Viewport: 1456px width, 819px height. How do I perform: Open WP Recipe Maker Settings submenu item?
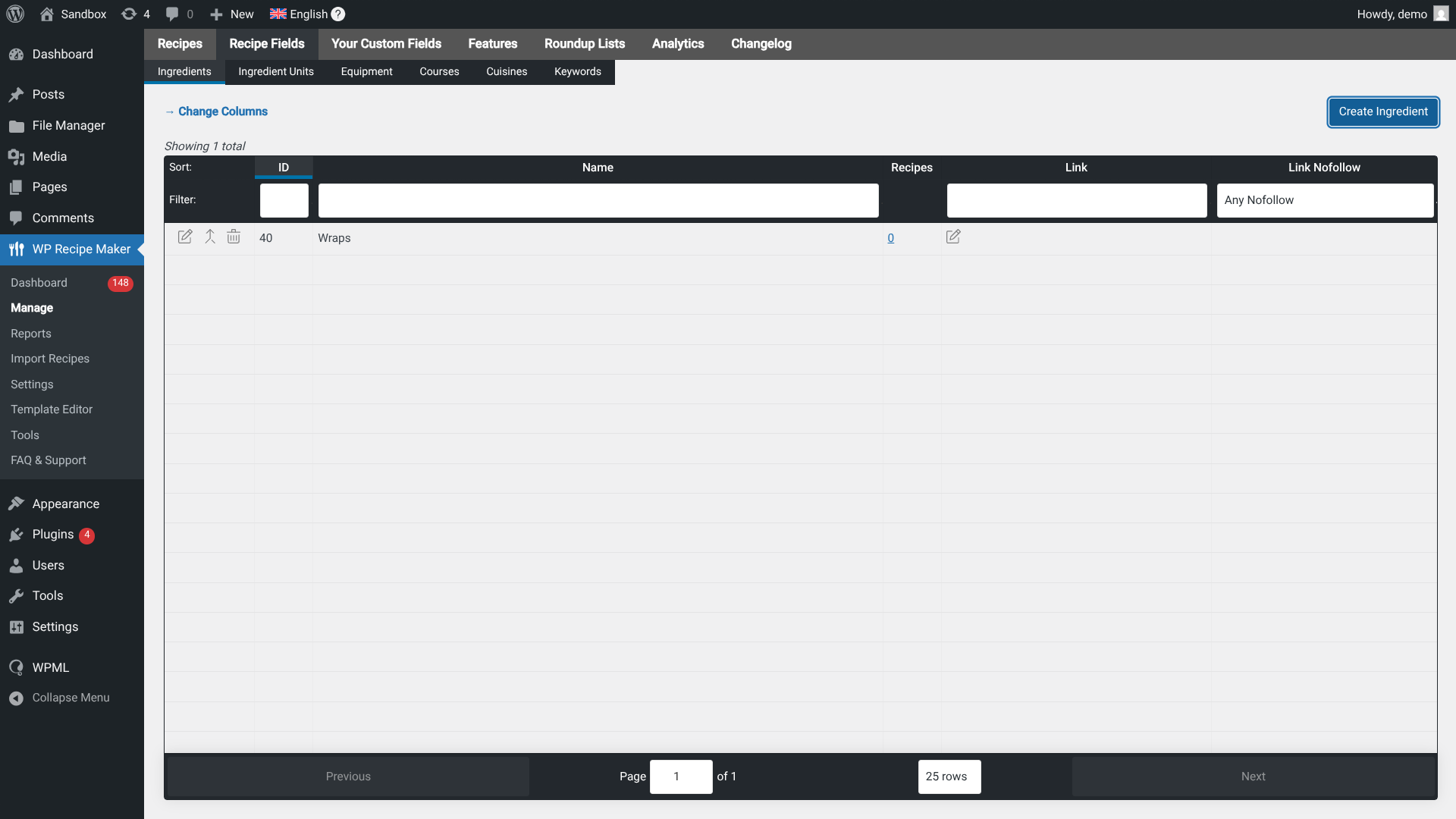(x=32, y=384)
